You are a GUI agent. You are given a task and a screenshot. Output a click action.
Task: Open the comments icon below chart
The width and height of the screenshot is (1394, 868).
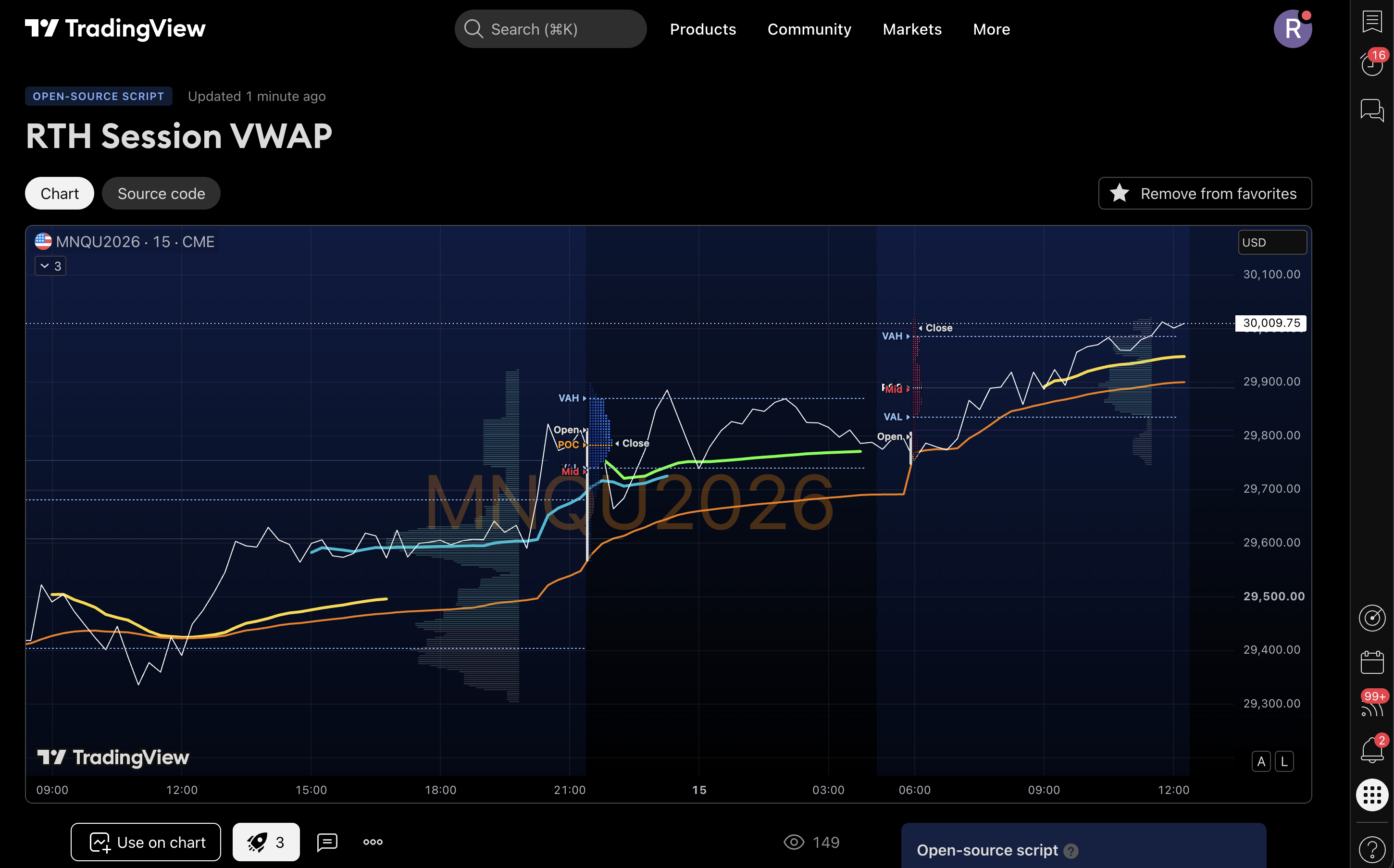(x=327, y=842)
